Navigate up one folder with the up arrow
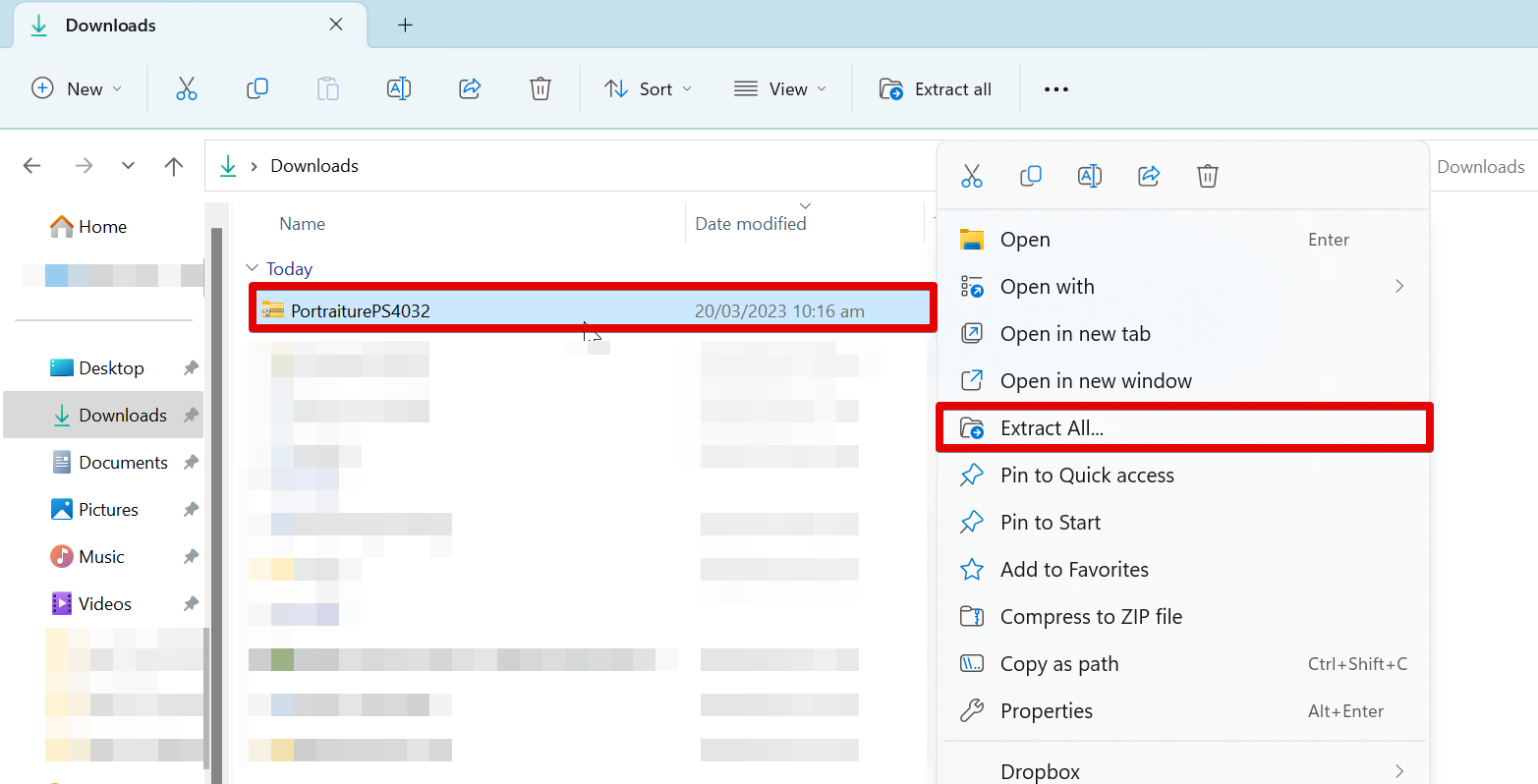The image size is (1538, 784). tap(174, 166)
